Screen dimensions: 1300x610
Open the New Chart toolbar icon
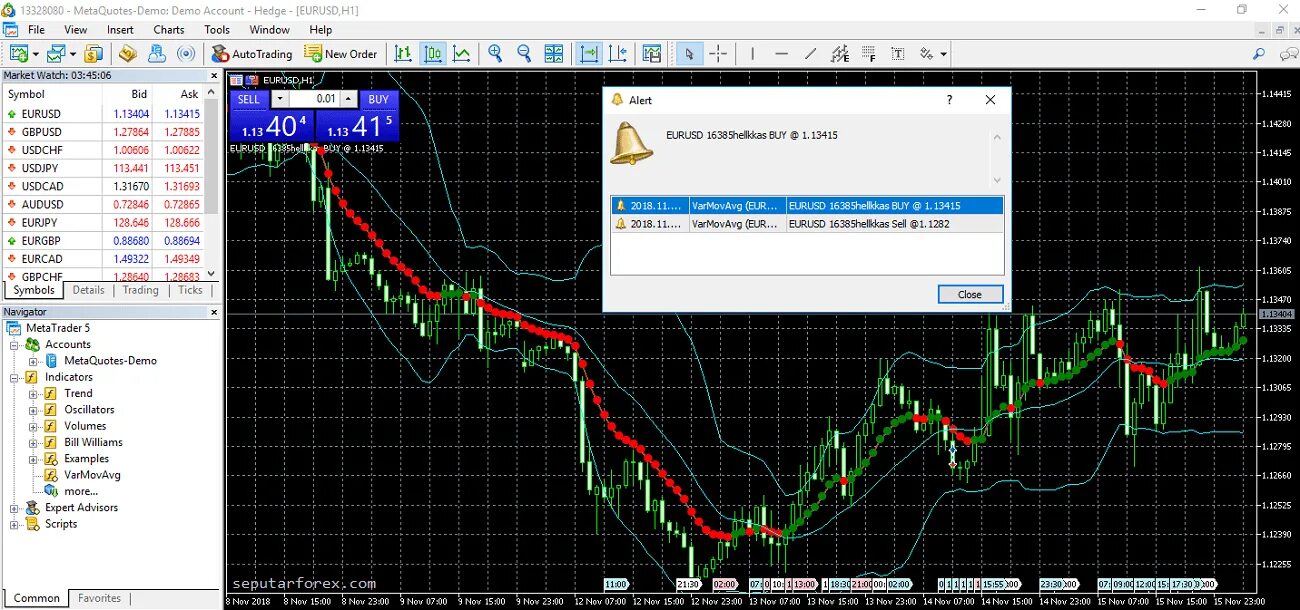(x=19, y=54)
